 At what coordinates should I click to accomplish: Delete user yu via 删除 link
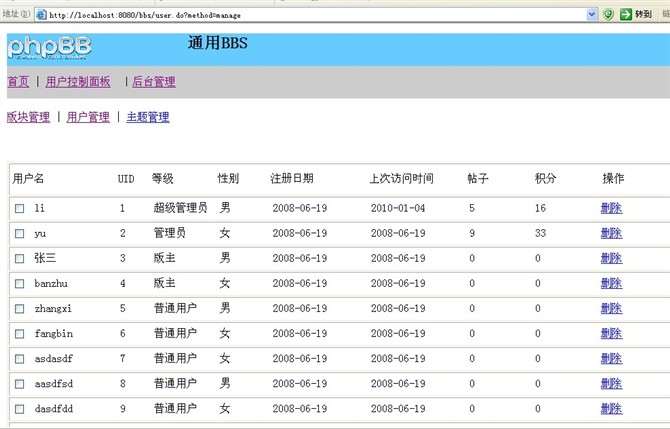point(611,233)
